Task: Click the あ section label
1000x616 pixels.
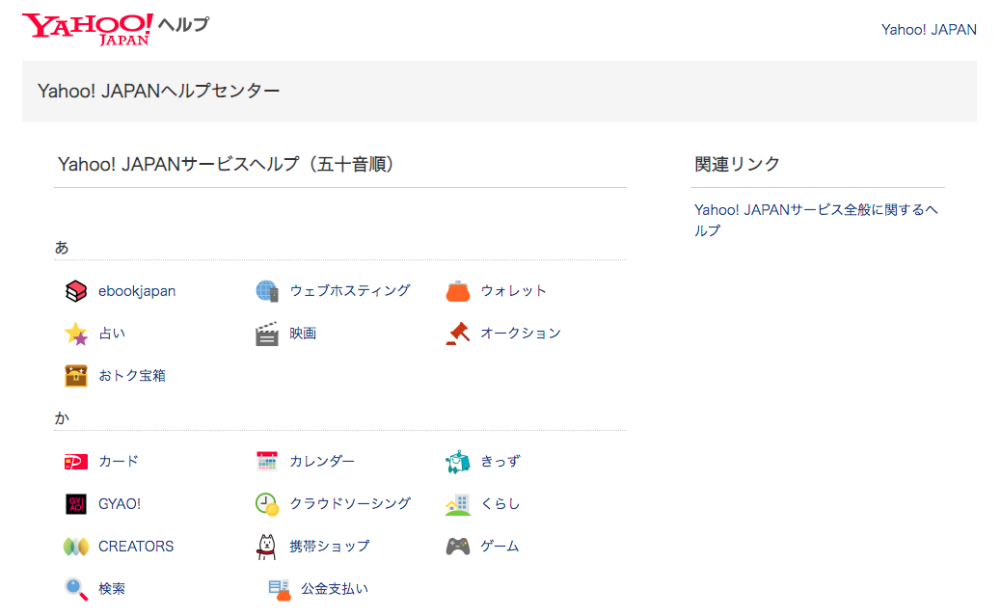Action: click(x=62, y=247)
